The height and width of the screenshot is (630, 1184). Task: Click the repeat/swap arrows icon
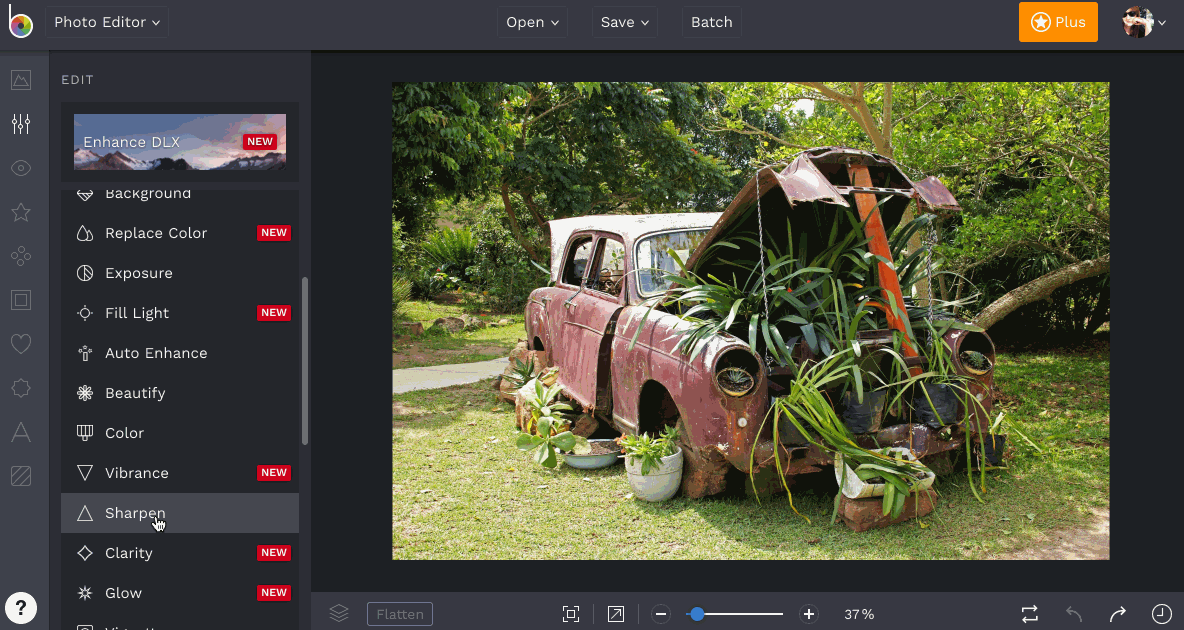tap(1030, 613)
